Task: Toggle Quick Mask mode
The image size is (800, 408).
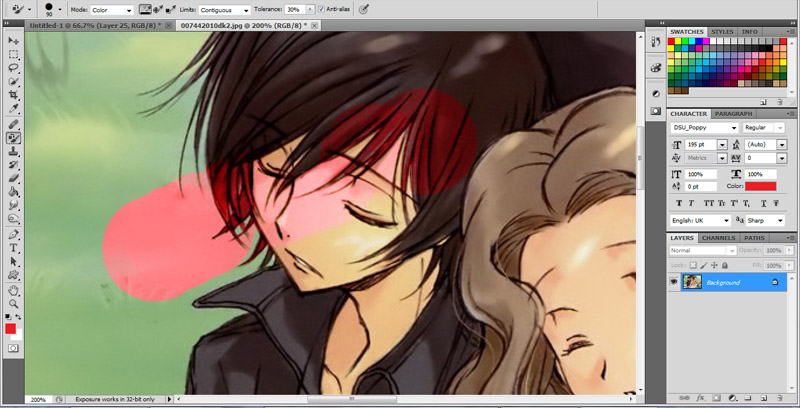Action: (13, 348)
